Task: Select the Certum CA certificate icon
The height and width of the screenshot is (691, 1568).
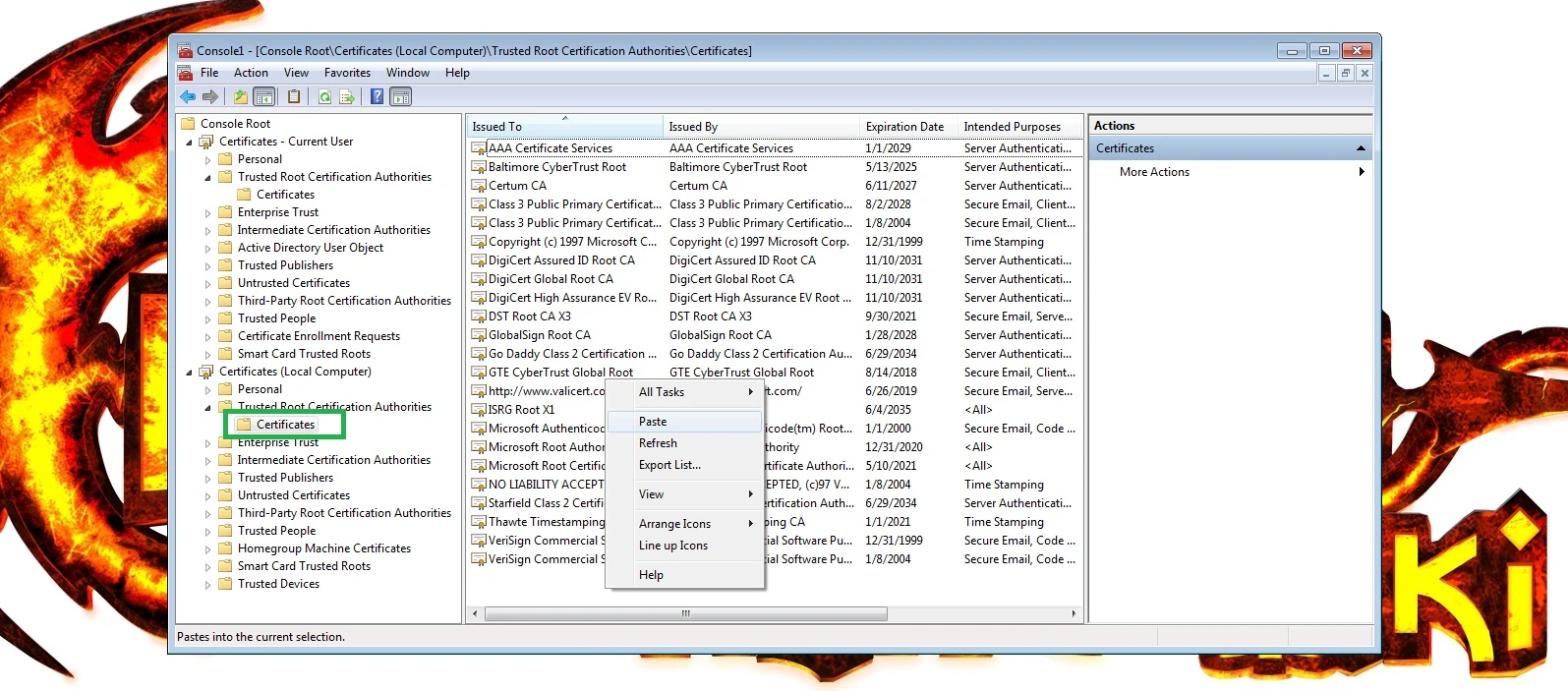Action: [x=479, y=186]
